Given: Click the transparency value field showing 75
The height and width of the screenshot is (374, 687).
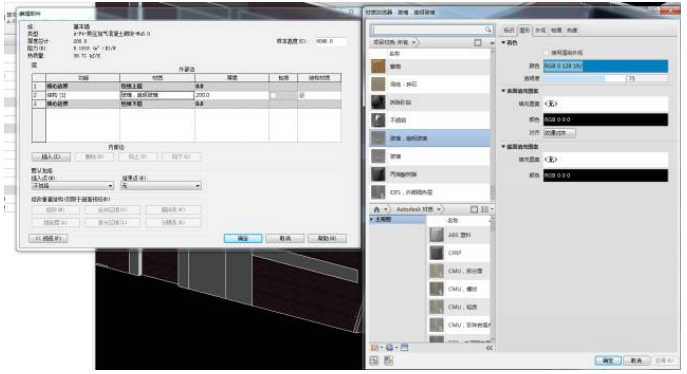Looking at the screenshot, I should [648, 78].
